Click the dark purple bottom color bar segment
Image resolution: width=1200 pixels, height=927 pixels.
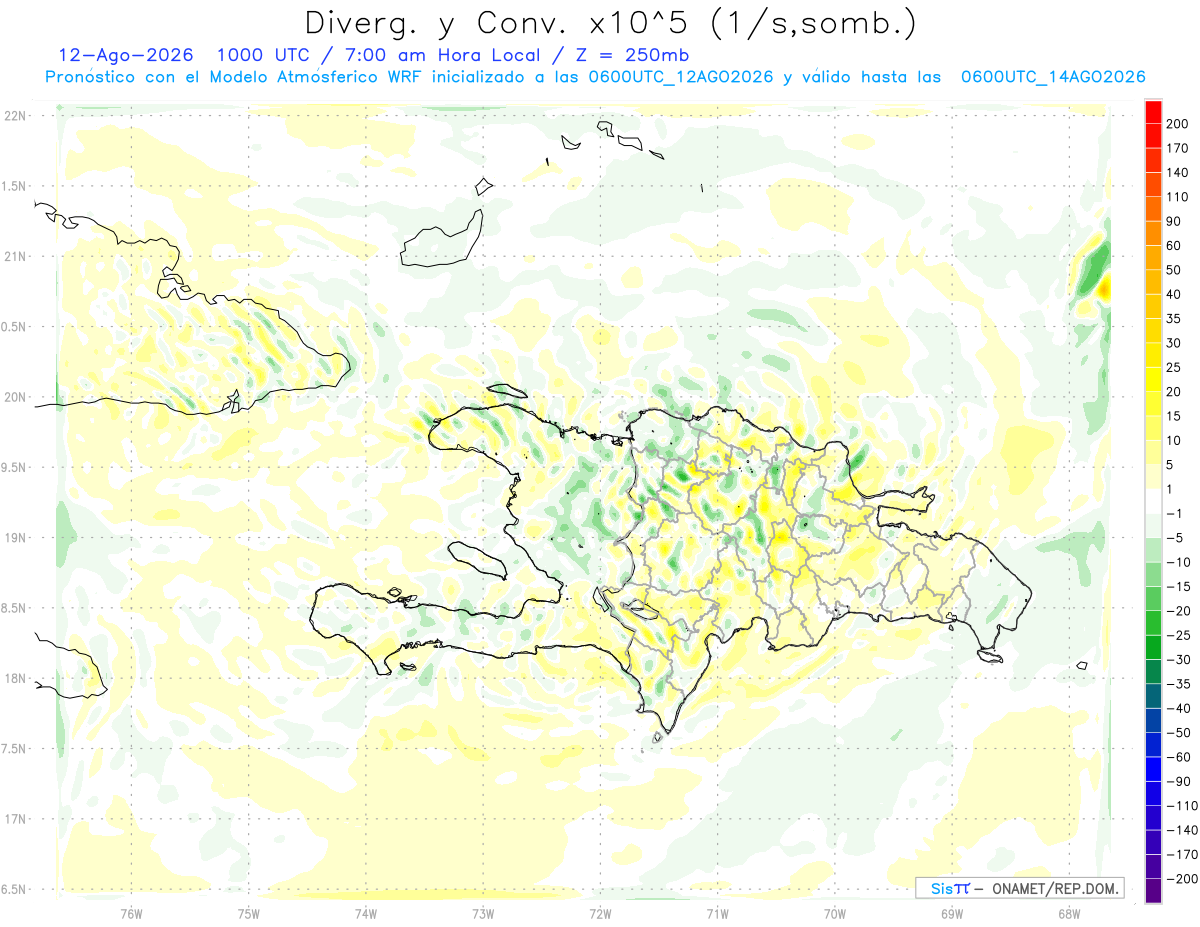coord(1153,890)
